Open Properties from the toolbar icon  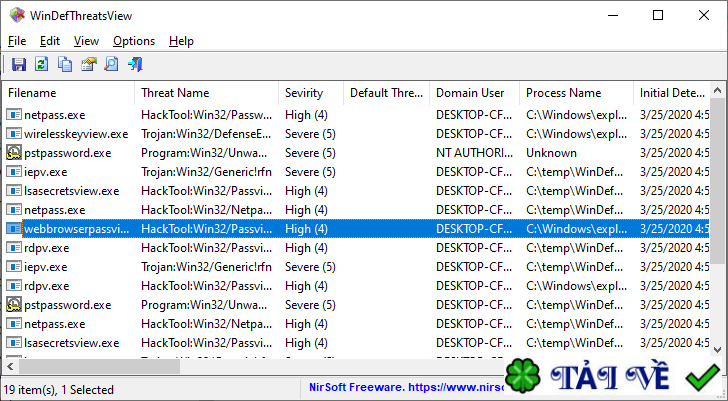pyautogui.click(x=88, y=64)
